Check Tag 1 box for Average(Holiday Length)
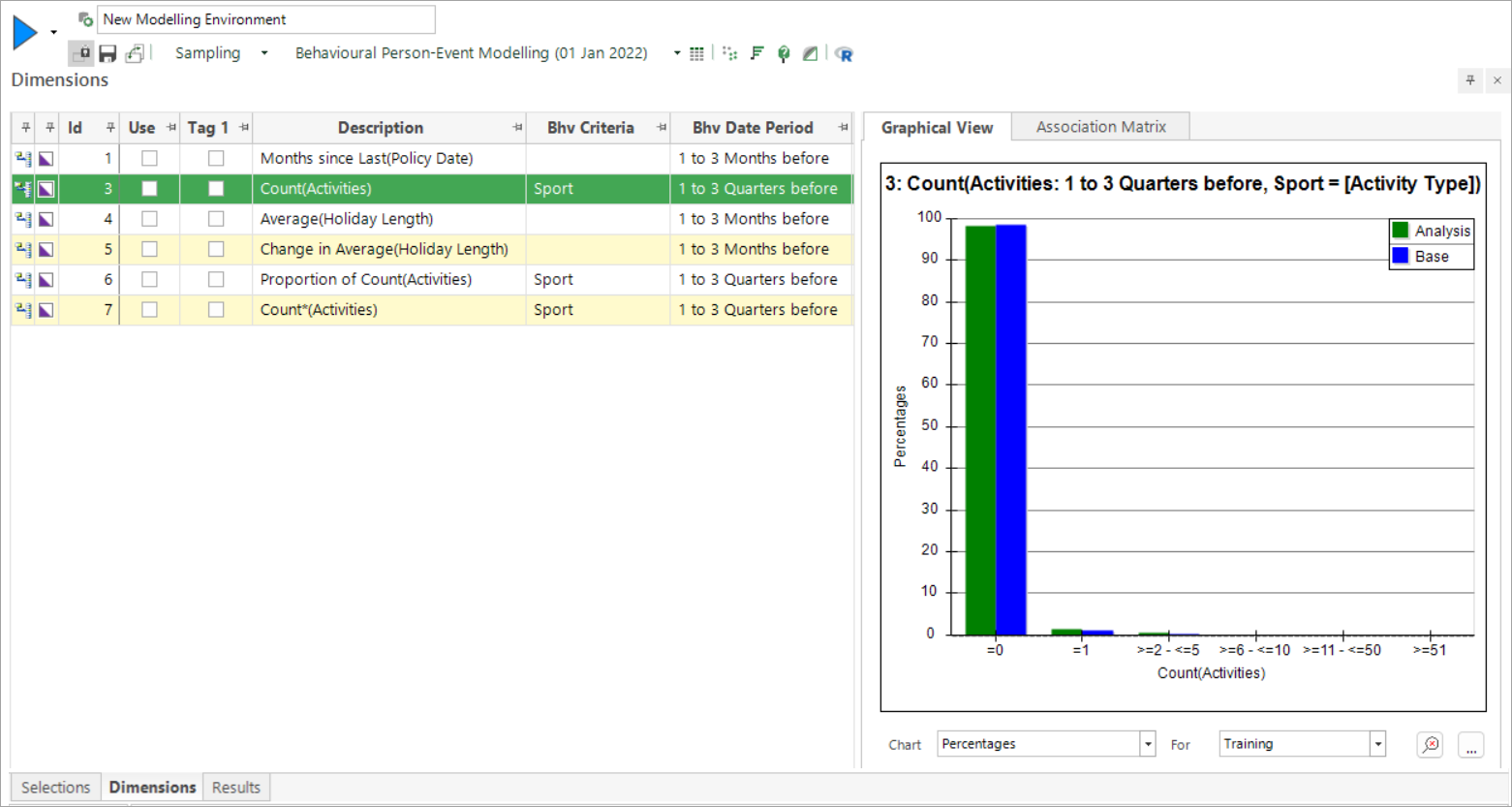 [216, 219]
